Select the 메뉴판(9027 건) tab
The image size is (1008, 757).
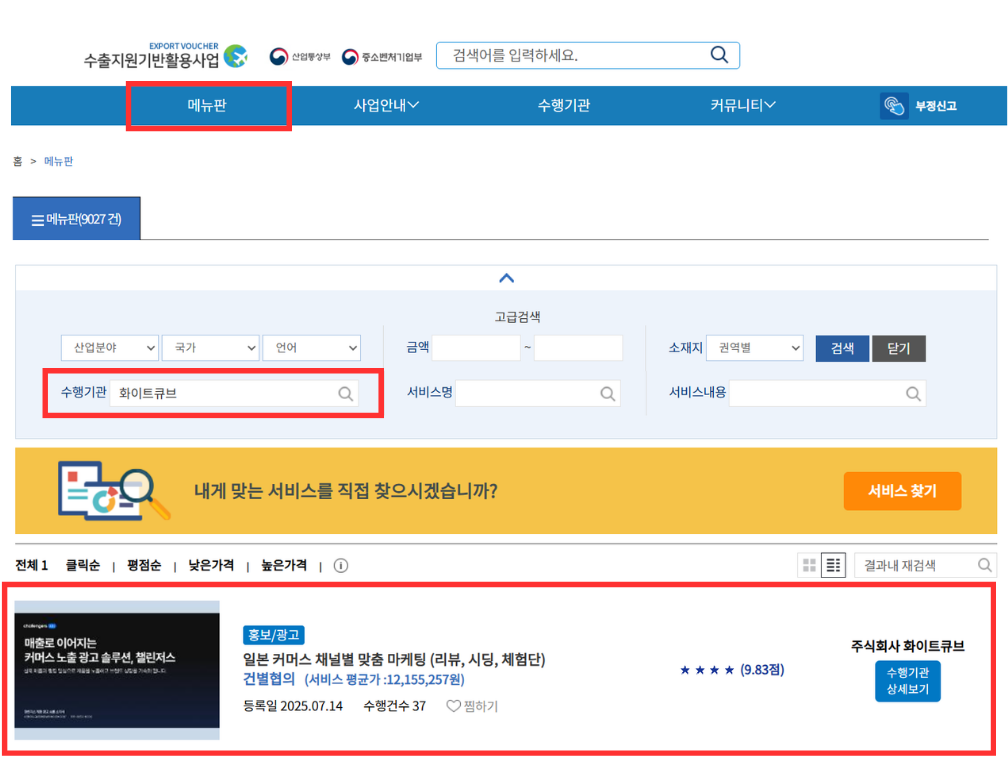pos(76,218)
